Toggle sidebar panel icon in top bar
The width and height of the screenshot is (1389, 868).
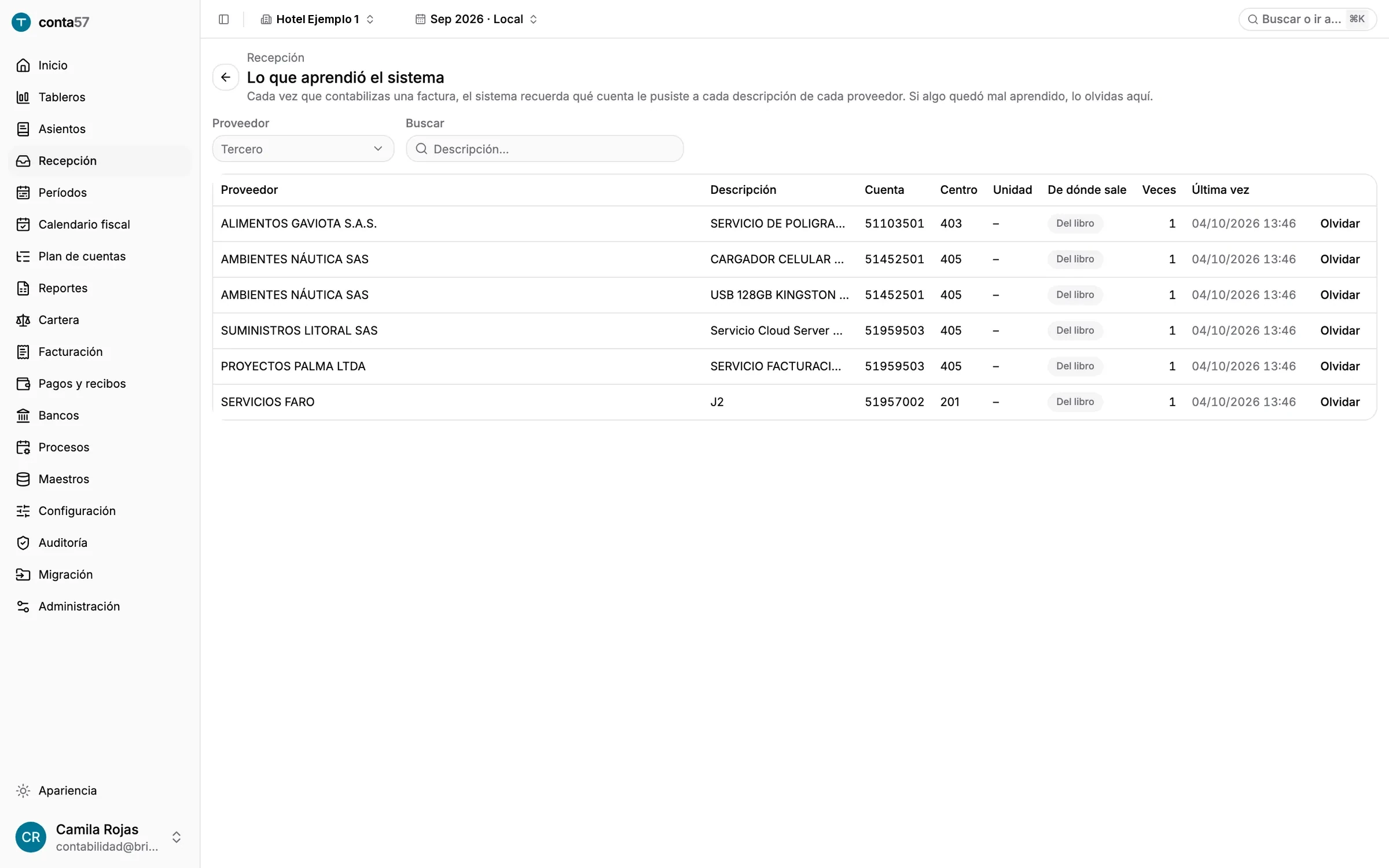pyautogui.click(x=224, y=19)
